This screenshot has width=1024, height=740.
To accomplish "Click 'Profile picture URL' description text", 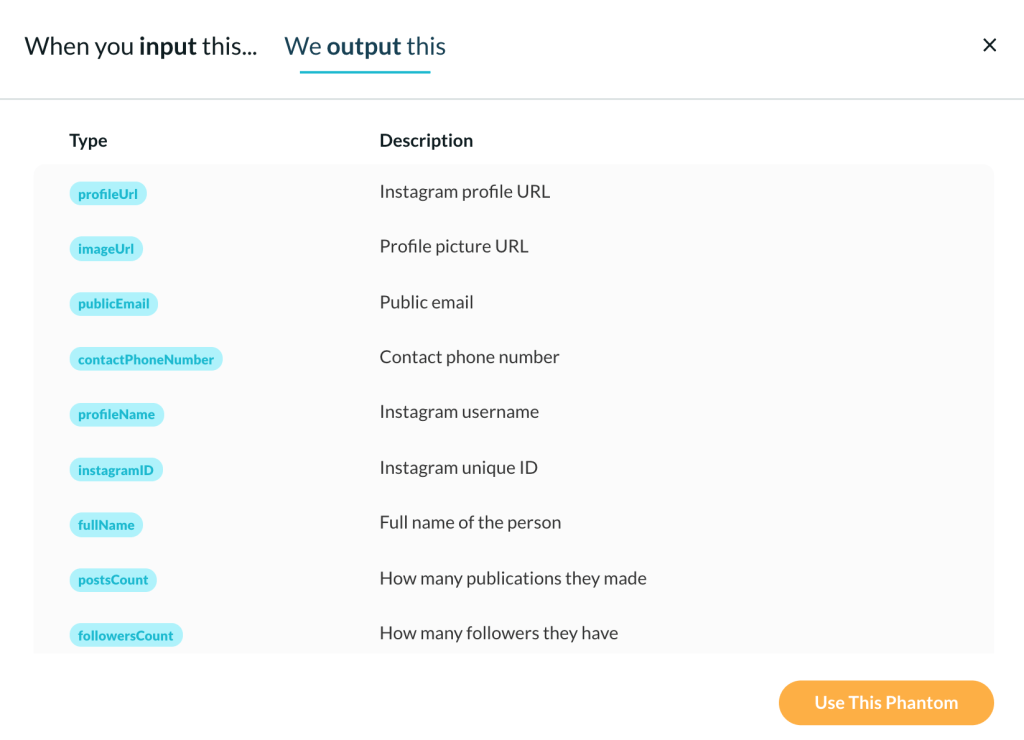I will [453, 246].
